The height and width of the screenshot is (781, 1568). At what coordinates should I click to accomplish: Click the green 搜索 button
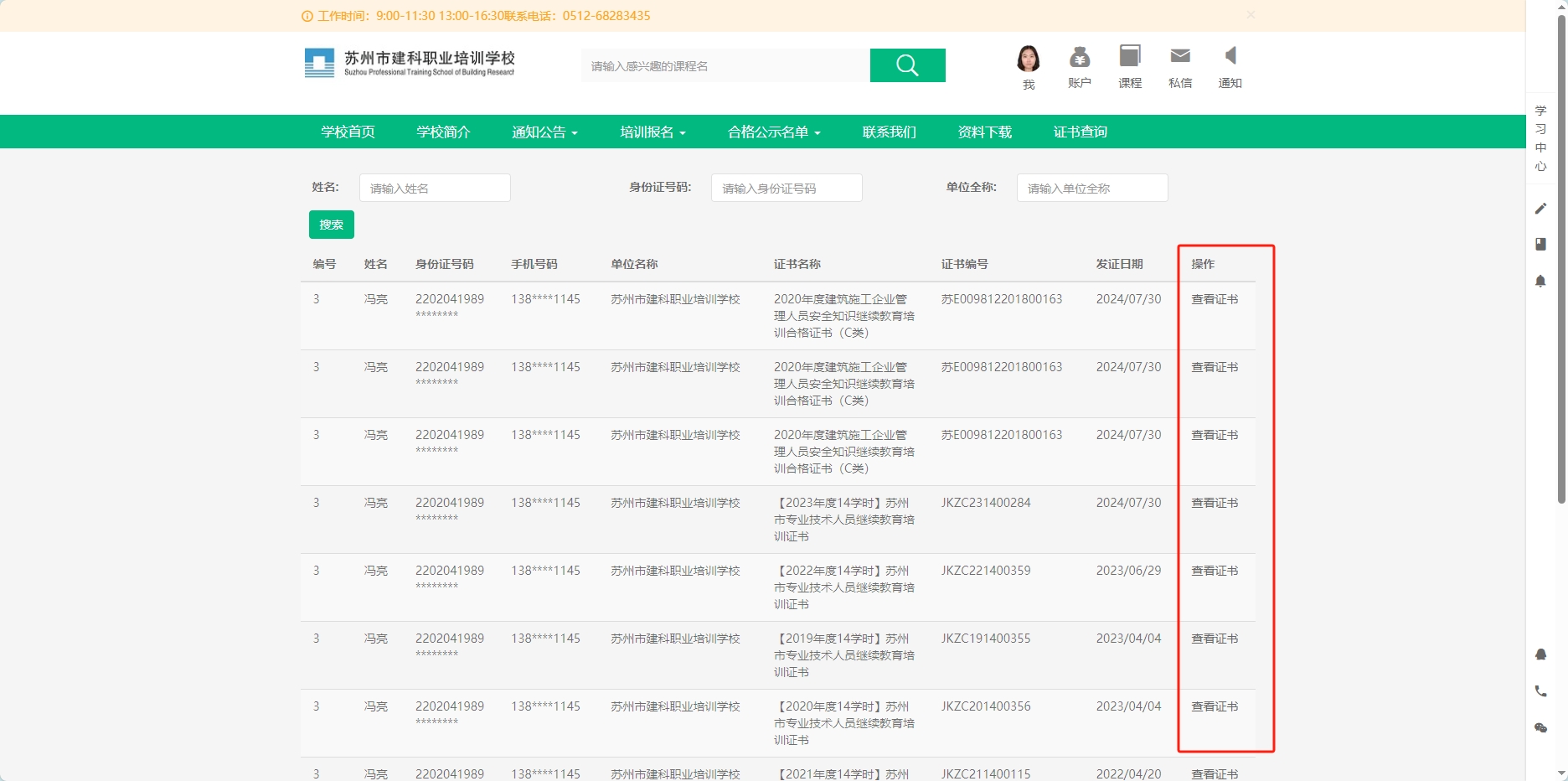(x=332, y=225)
